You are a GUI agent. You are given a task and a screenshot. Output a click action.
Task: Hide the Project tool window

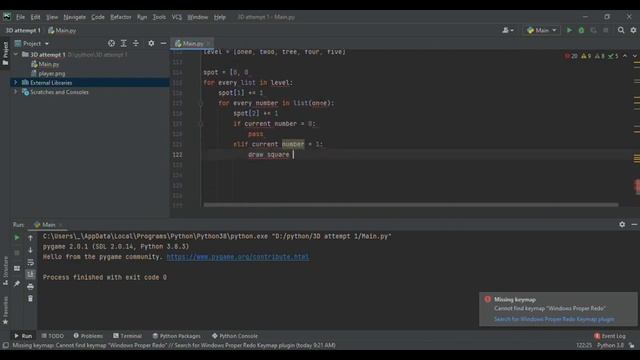(x=163, y=43)
